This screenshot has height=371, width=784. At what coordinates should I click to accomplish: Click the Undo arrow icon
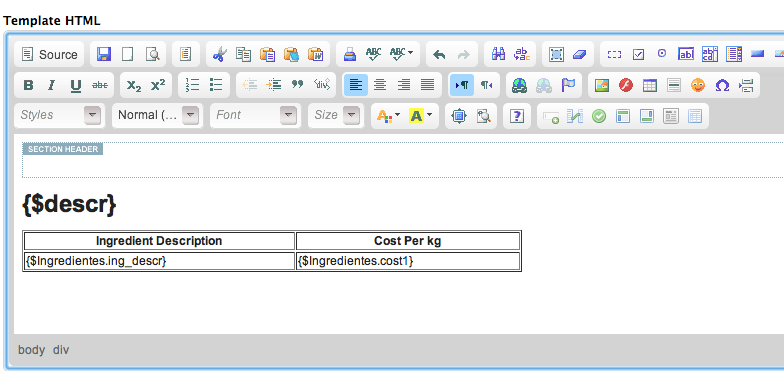point(439,54)
